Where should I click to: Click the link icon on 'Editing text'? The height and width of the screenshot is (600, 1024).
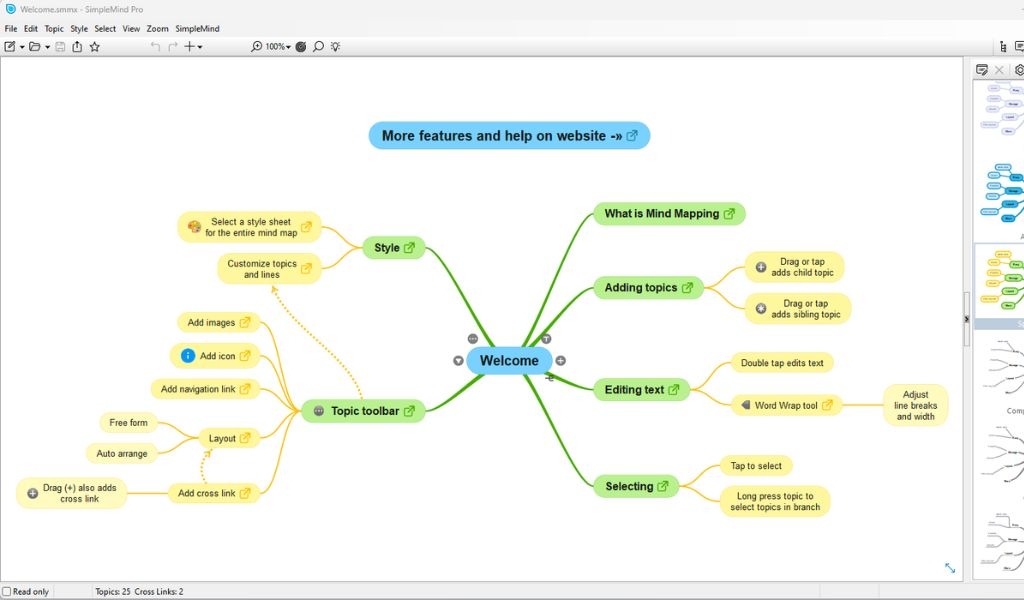pos(674,390)
